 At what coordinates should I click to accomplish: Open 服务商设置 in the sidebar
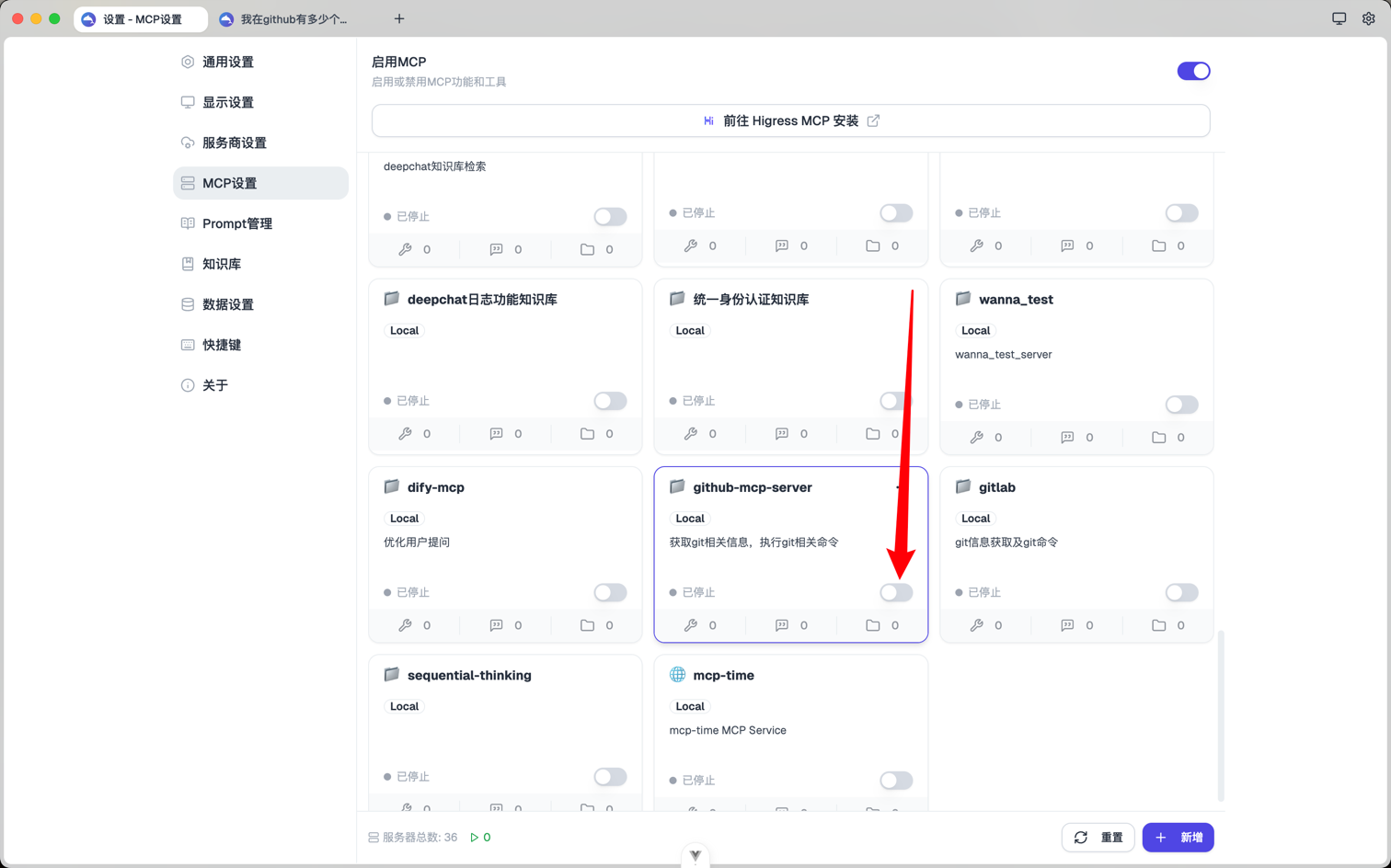(x=260, y=143)
